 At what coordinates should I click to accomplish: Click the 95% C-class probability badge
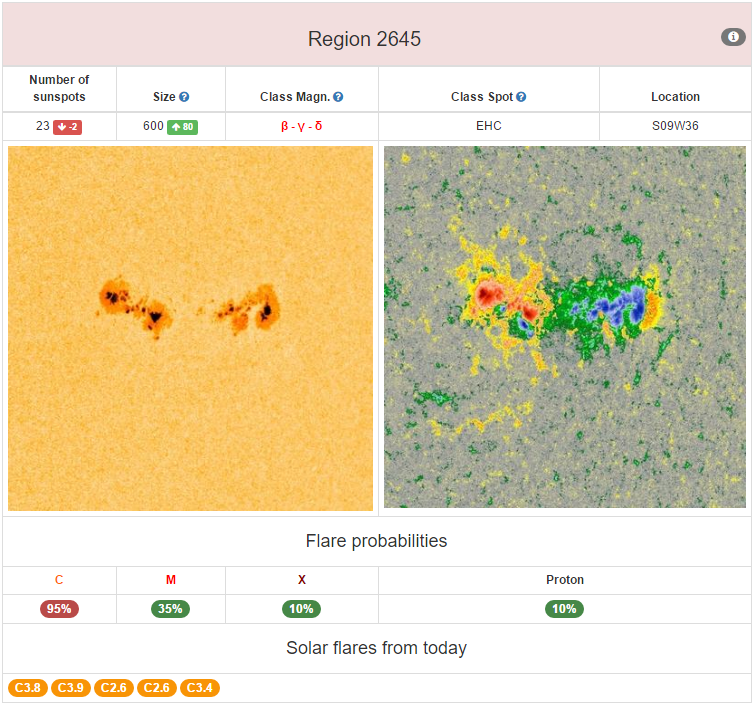coord(59,609)
